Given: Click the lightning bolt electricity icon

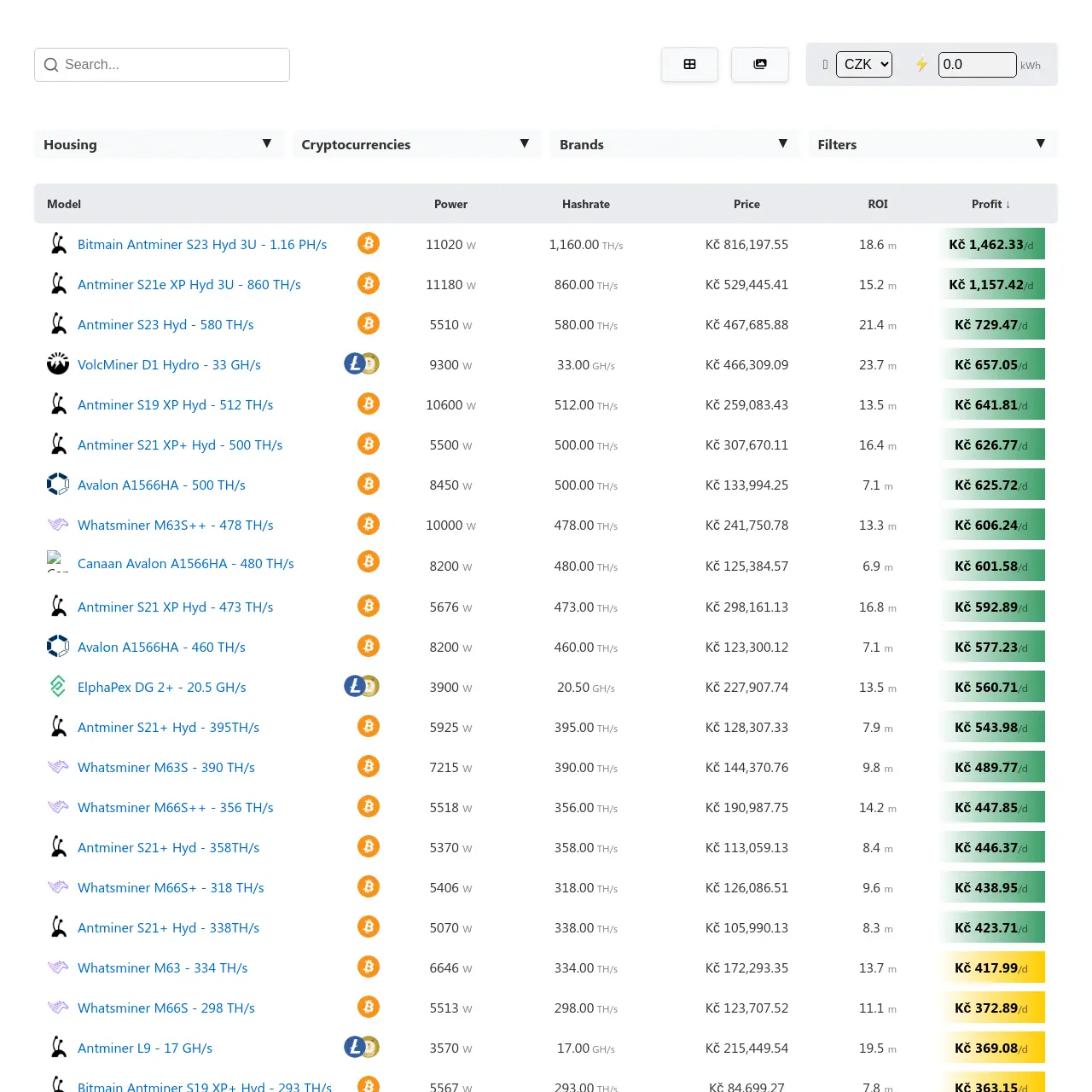Looking at the screenshot, I should 921,65.
